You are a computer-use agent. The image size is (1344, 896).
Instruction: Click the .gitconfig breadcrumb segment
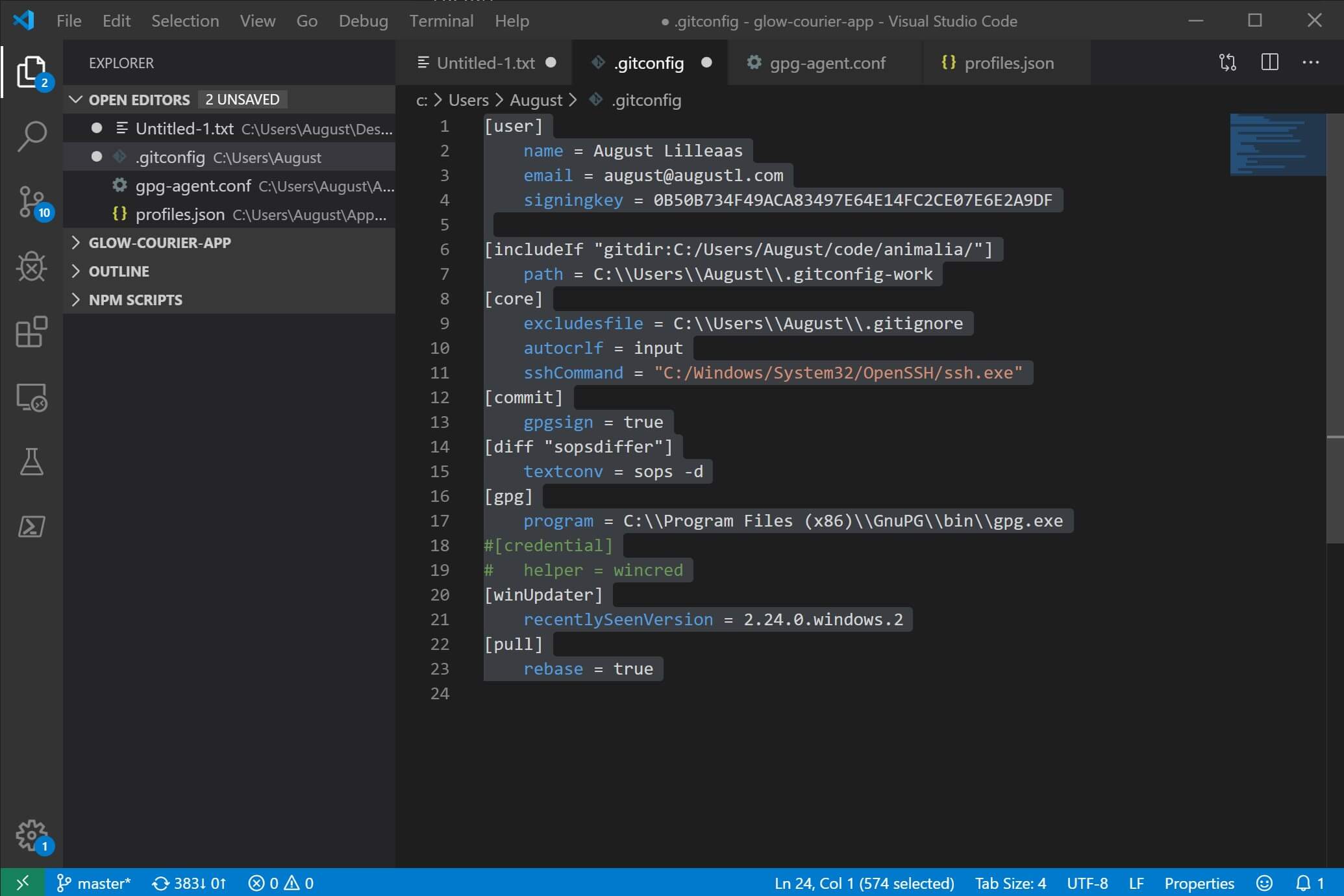pos(636,100)
